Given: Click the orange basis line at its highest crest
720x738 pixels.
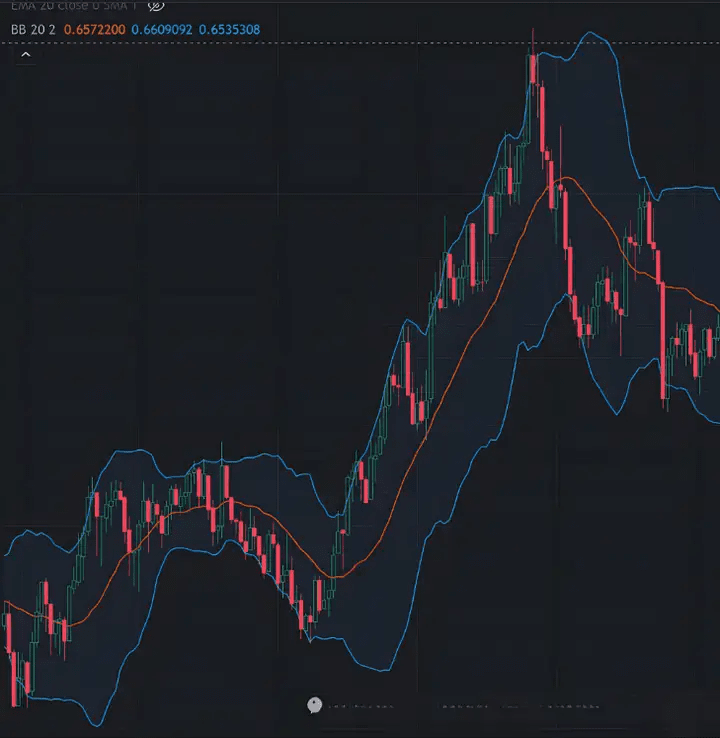Looking at the screenshot, I should [566, 177].
